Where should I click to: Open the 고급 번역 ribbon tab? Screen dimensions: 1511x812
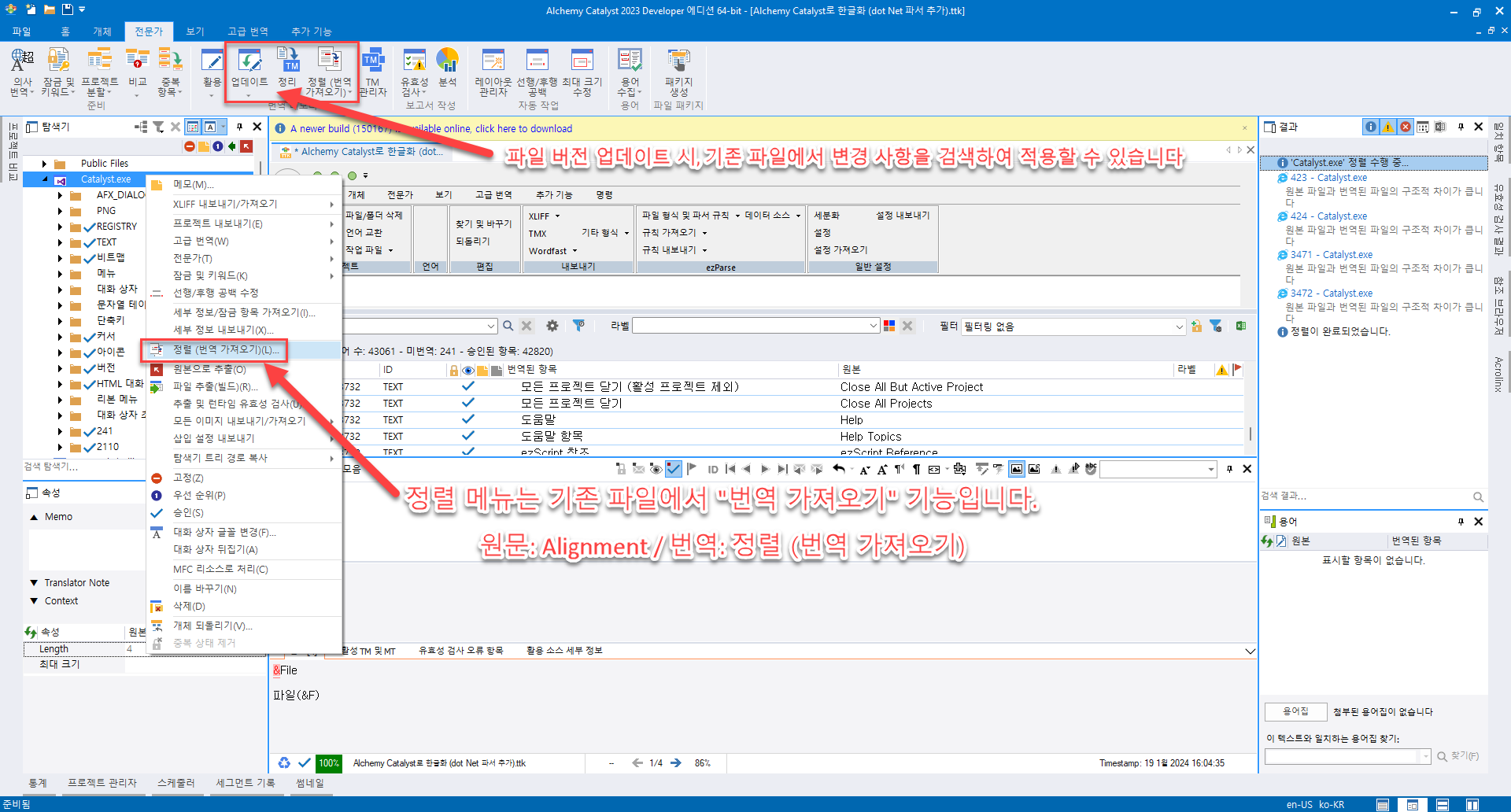(248, 31)
